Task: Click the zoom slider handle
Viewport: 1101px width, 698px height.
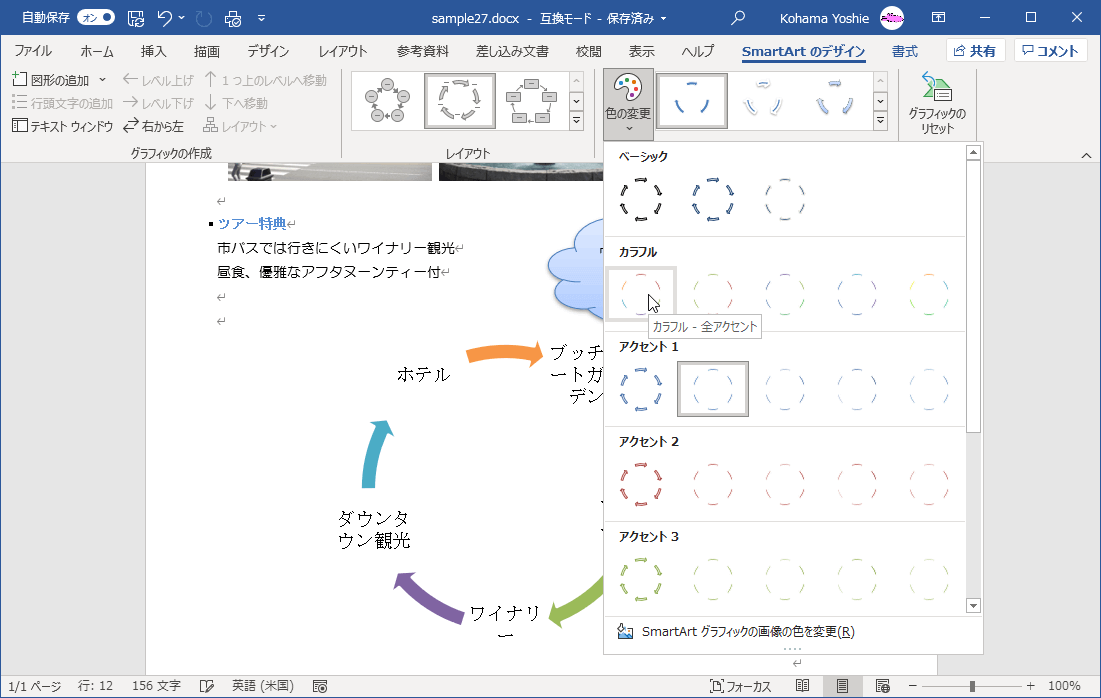Action: pyautogui.click(x=972, y=686)
